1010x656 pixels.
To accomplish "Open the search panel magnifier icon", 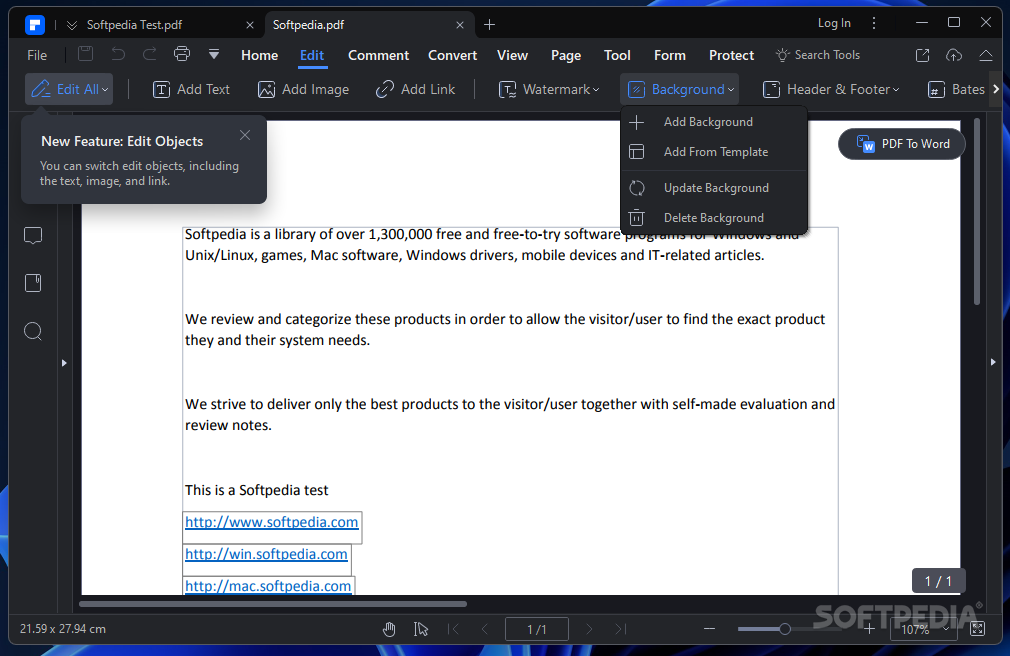I will coord(33,331).
